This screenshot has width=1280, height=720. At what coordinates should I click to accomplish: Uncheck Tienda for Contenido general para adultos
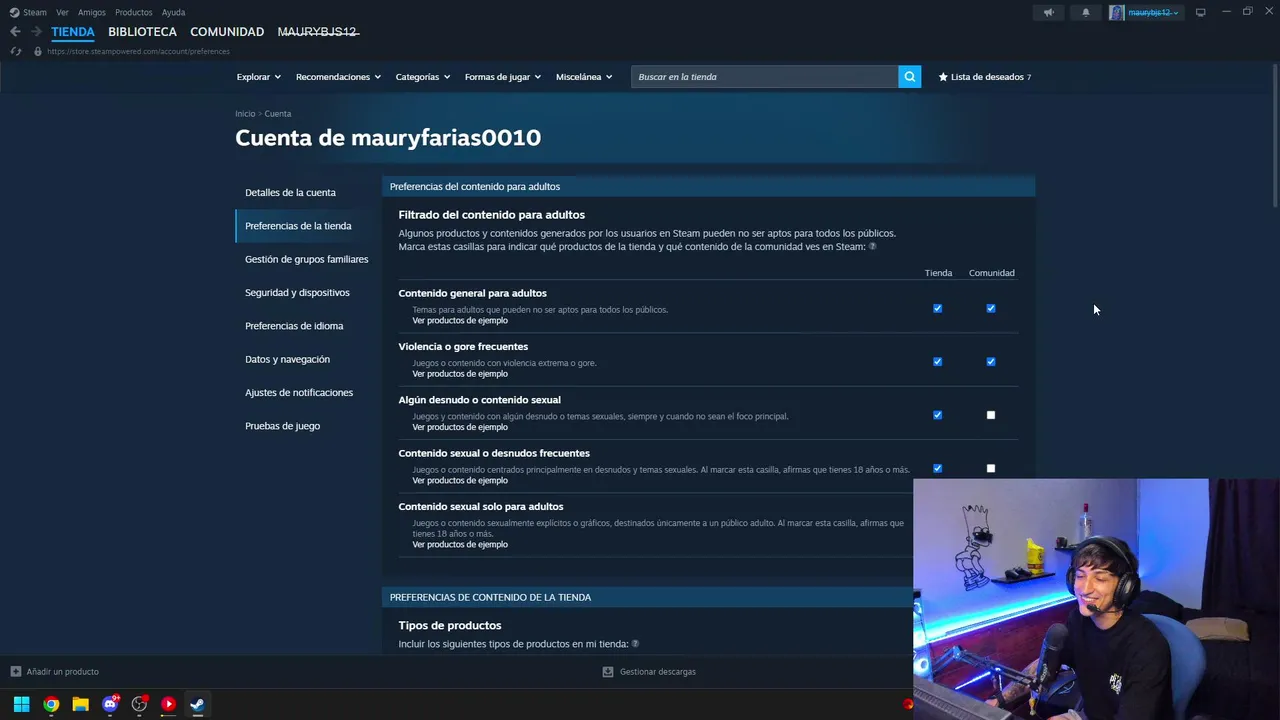tap(937, 308)
